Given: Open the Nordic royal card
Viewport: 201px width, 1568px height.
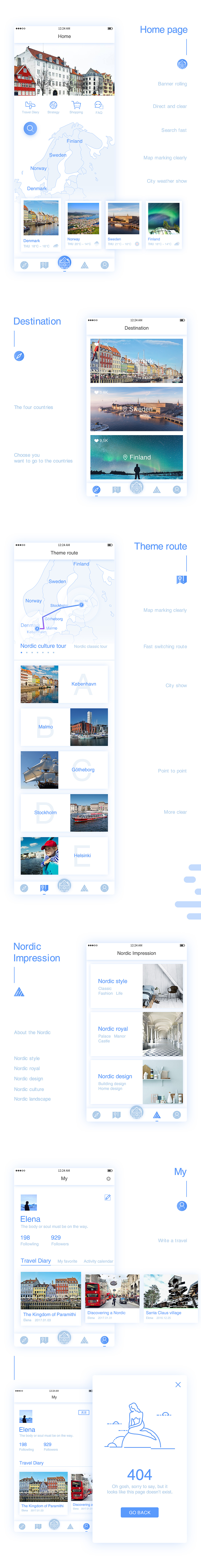Looking at the screenshot, I should coord(136,1034).
